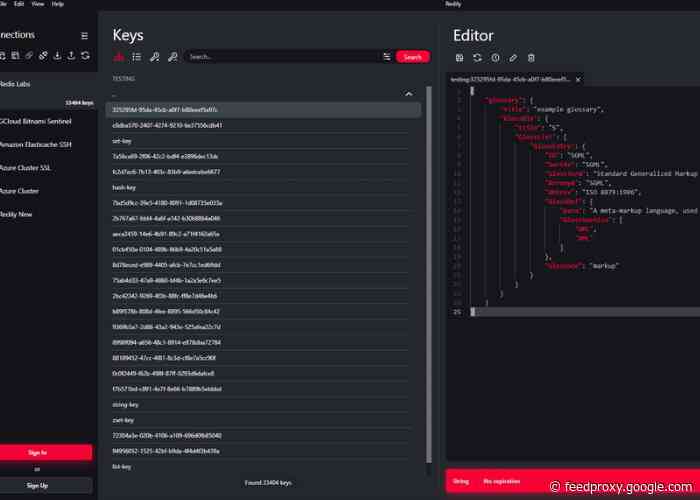Image resolution: width=700 pixels, height=500 pixels.
Task: Click the String type label in editor footer
Action: click(461, 481)
